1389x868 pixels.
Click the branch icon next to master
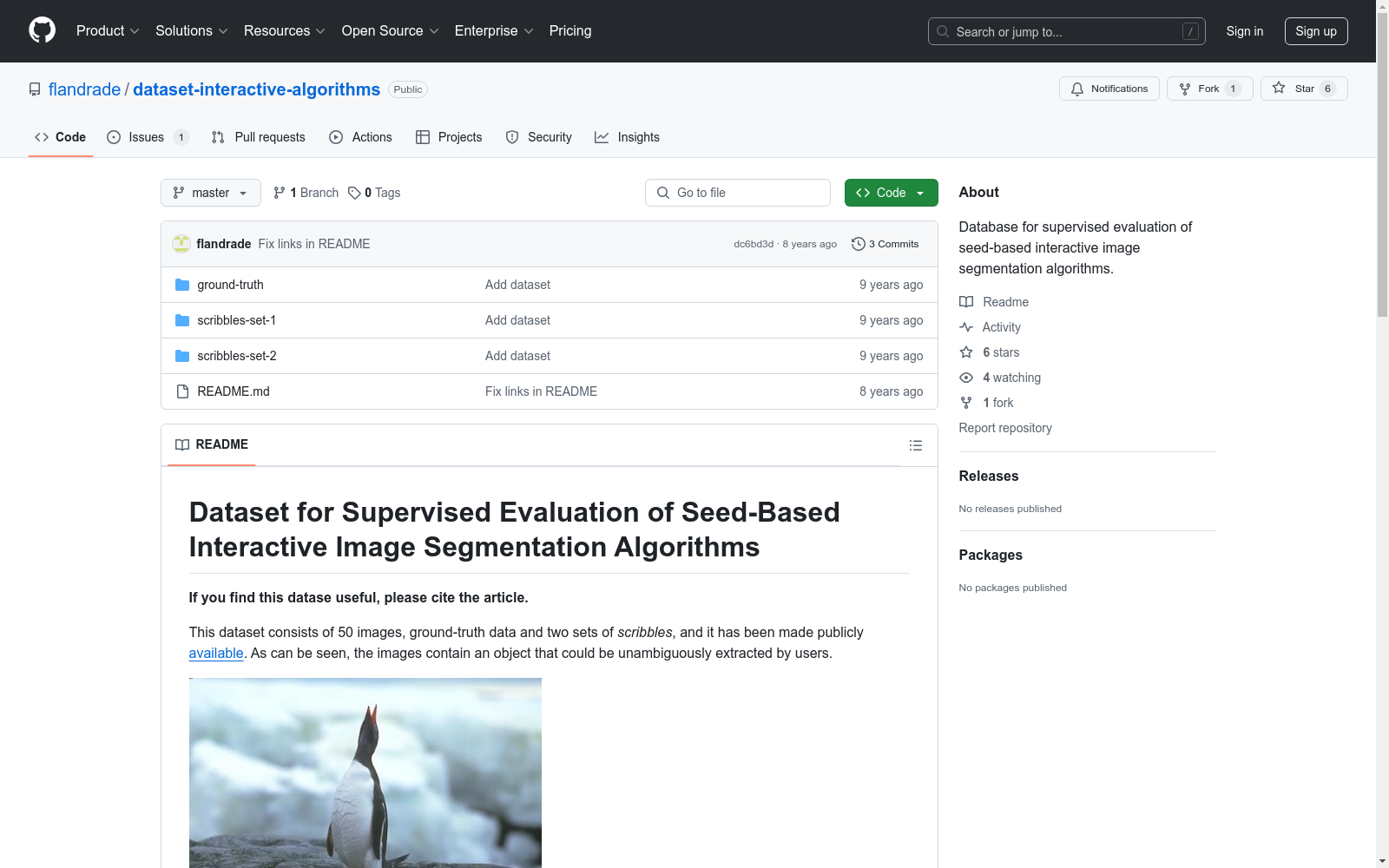[279, 192]
